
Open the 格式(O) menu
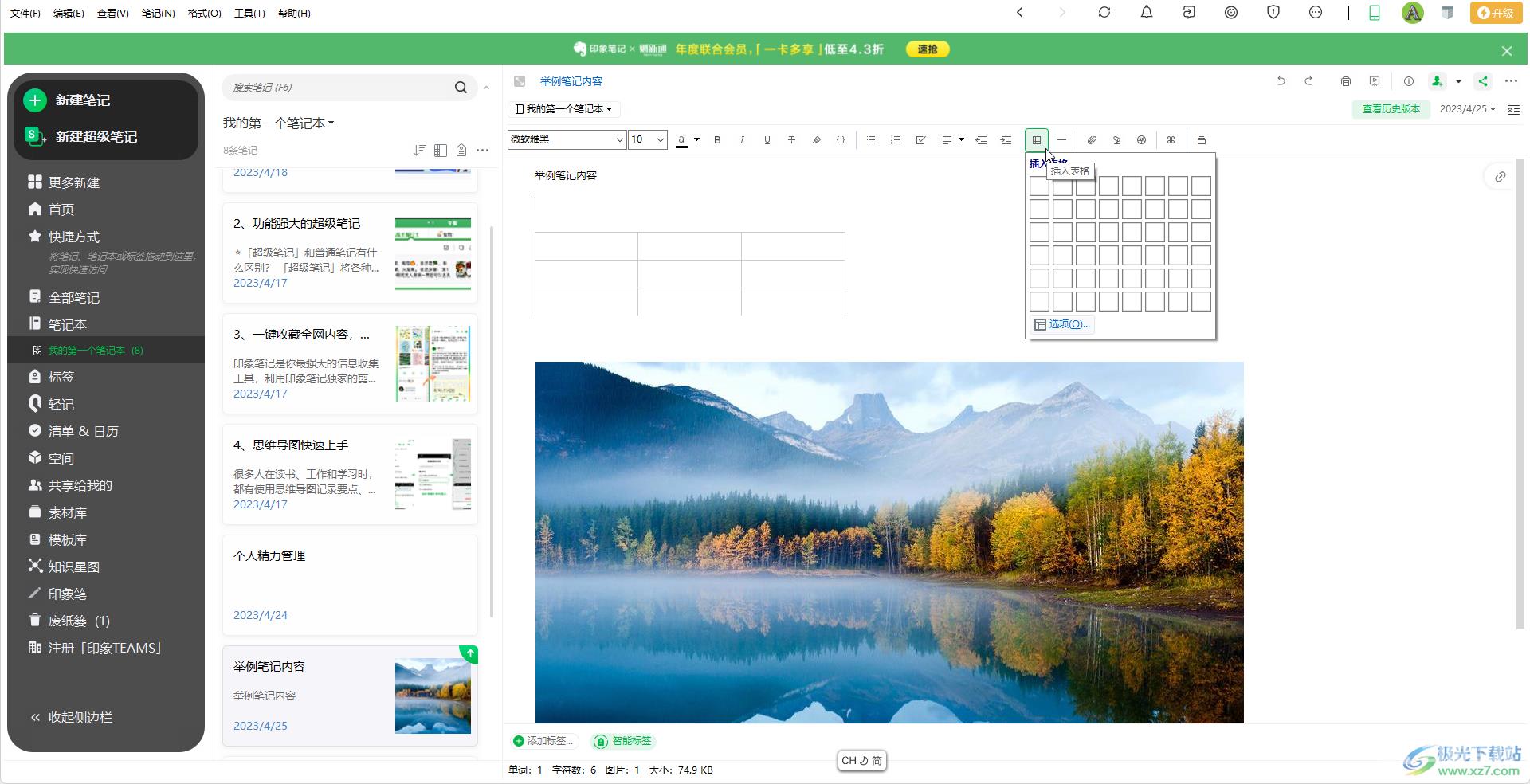pyautogui.click(x=204, y=13)
